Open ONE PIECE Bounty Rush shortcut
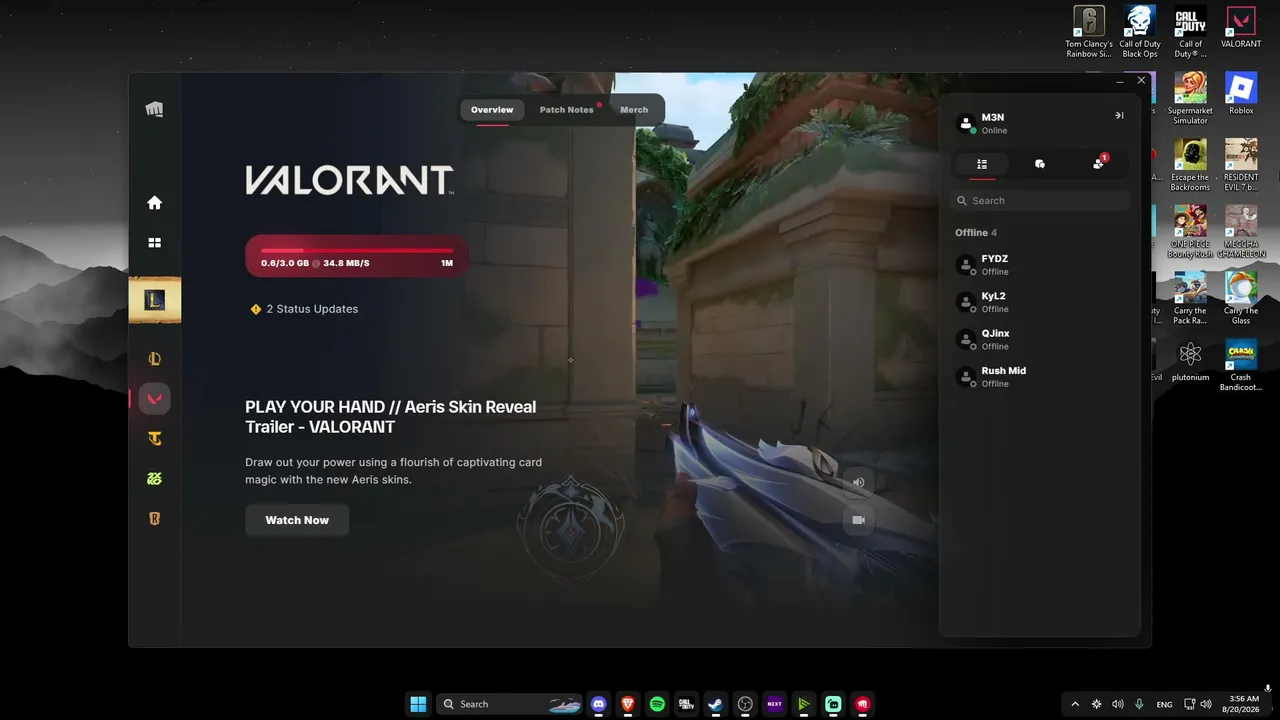The width and height of the screenshot is (1280, 720). 1190,232
